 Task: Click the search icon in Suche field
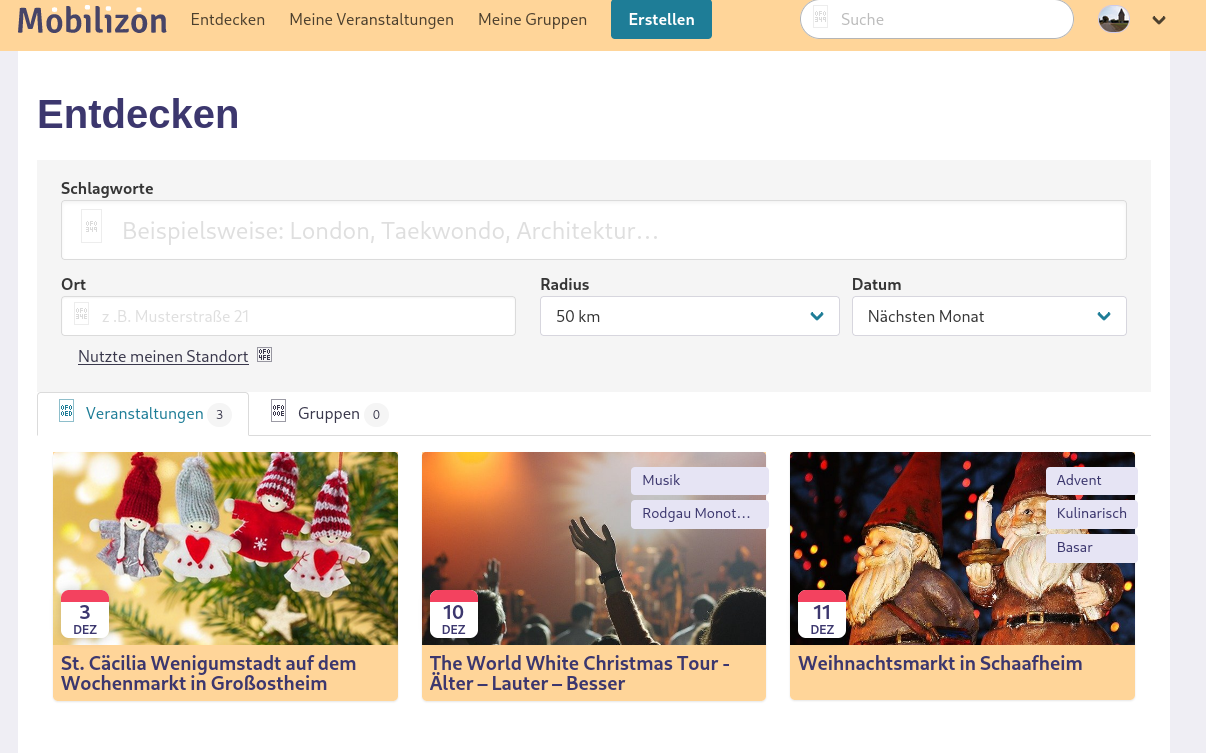[x=820, y=17]
